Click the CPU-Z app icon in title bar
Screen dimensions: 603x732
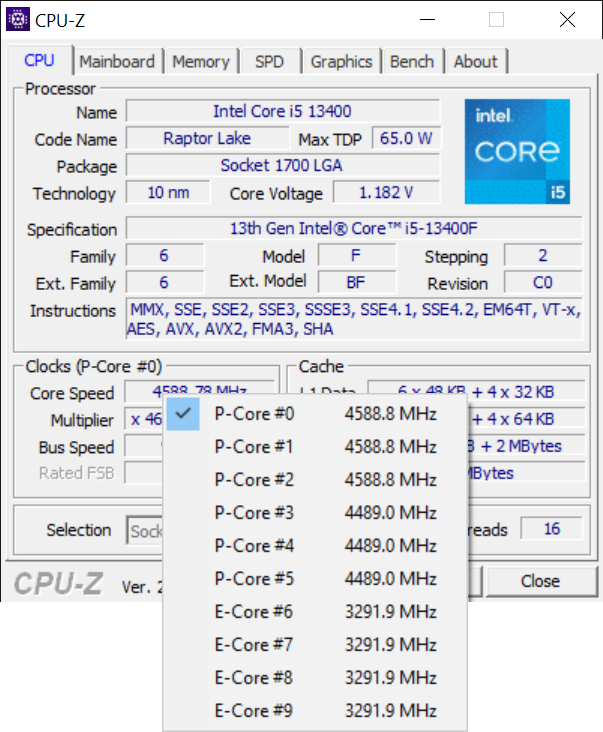click(x=18, y=19)
